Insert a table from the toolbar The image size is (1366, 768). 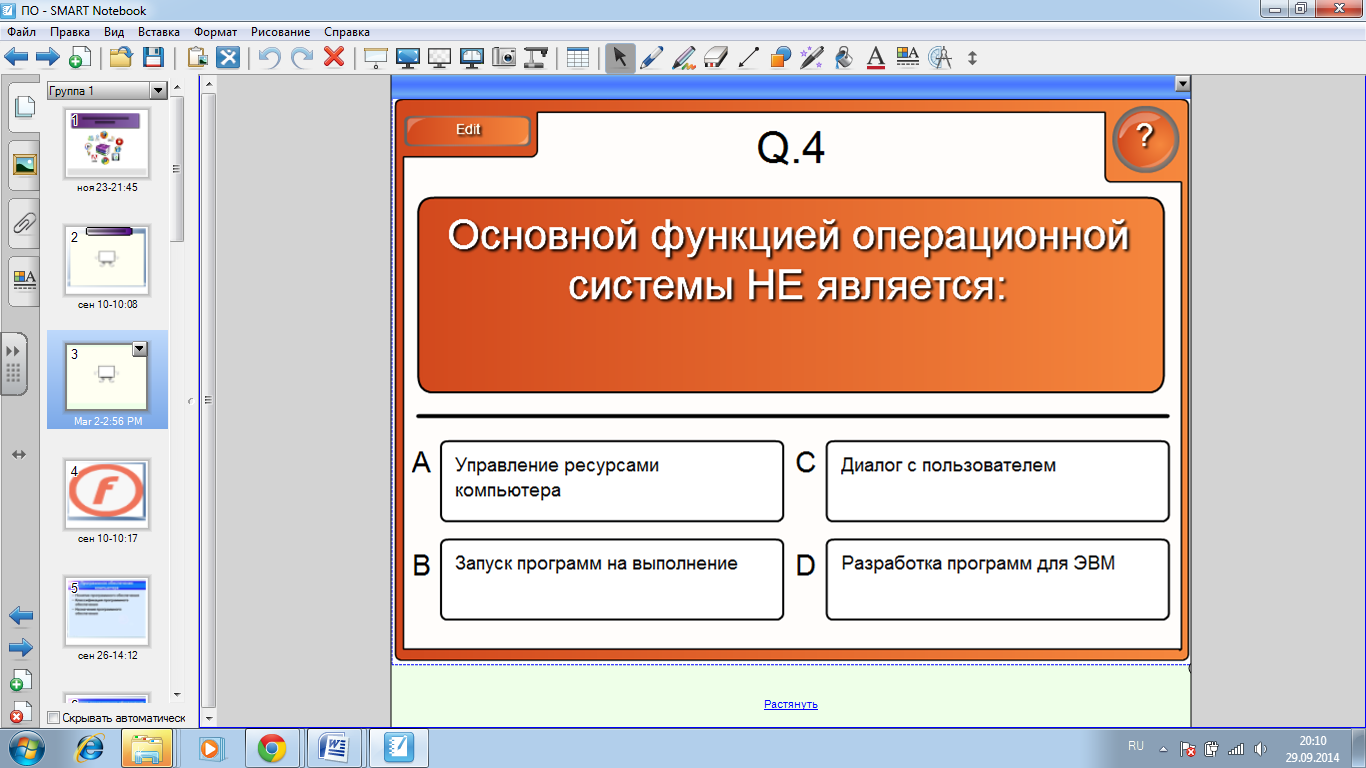pyautogui.click(x=578, y=57)
